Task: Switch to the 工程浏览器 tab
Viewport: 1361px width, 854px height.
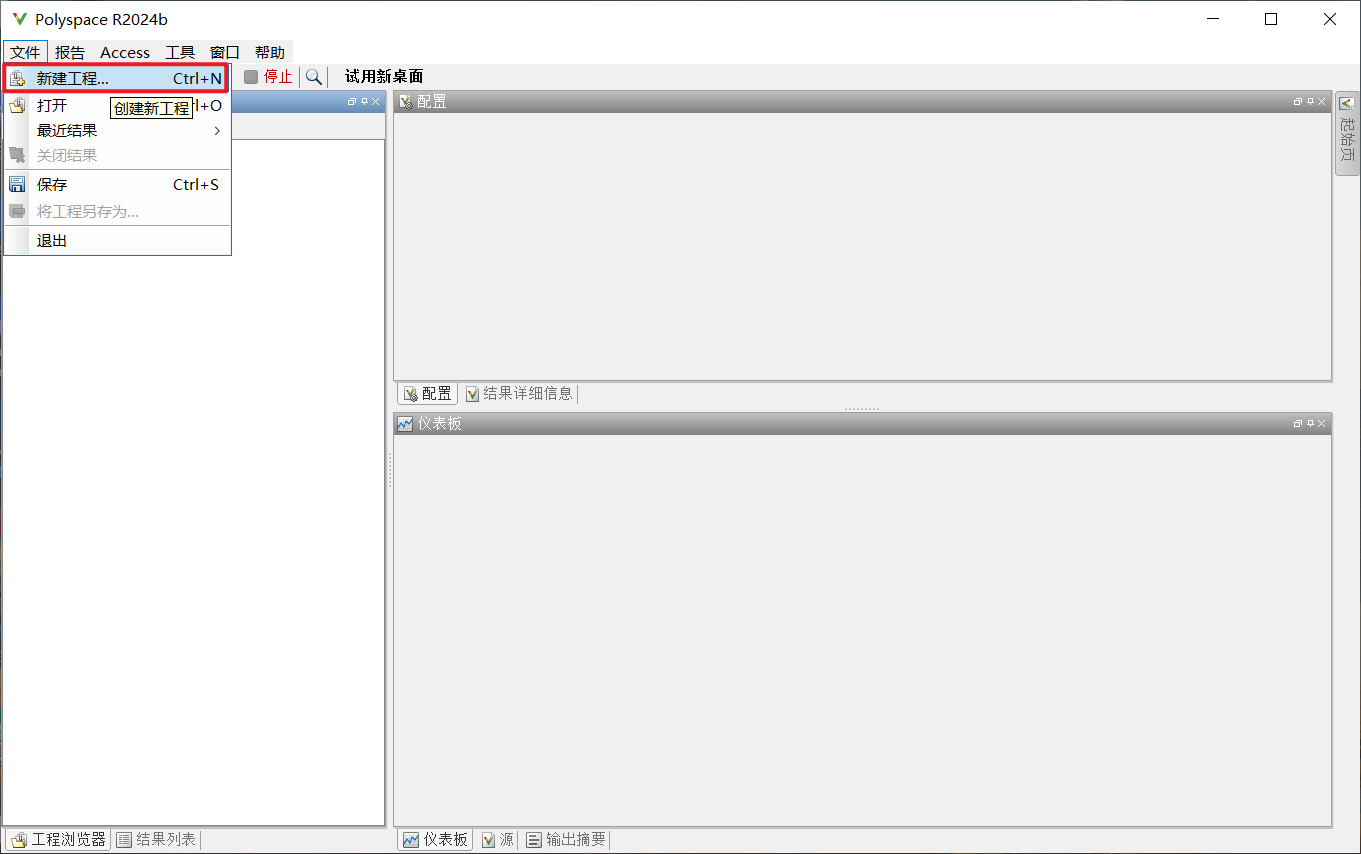Action: tap(58, 840)
